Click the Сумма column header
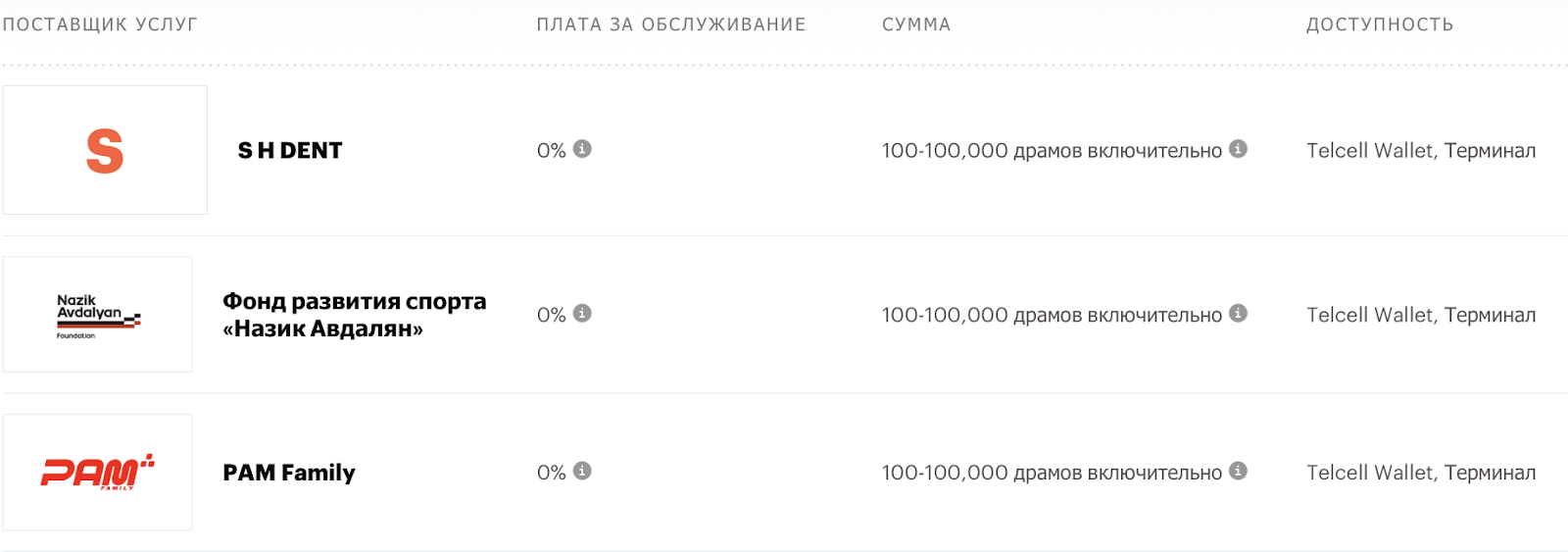The width and height of the screenshot is (1568, 552). click(916, 25)
